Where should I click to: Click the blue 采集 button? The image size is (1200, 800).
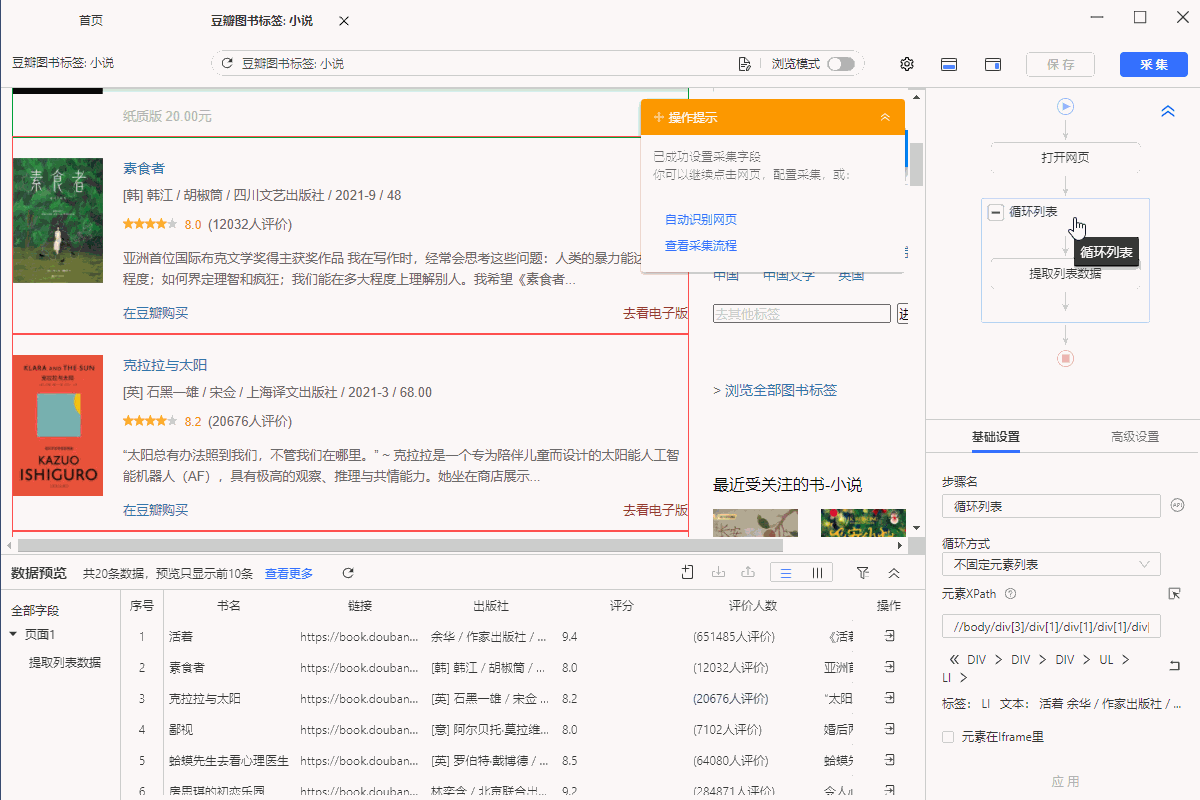tap(1154, 64)
